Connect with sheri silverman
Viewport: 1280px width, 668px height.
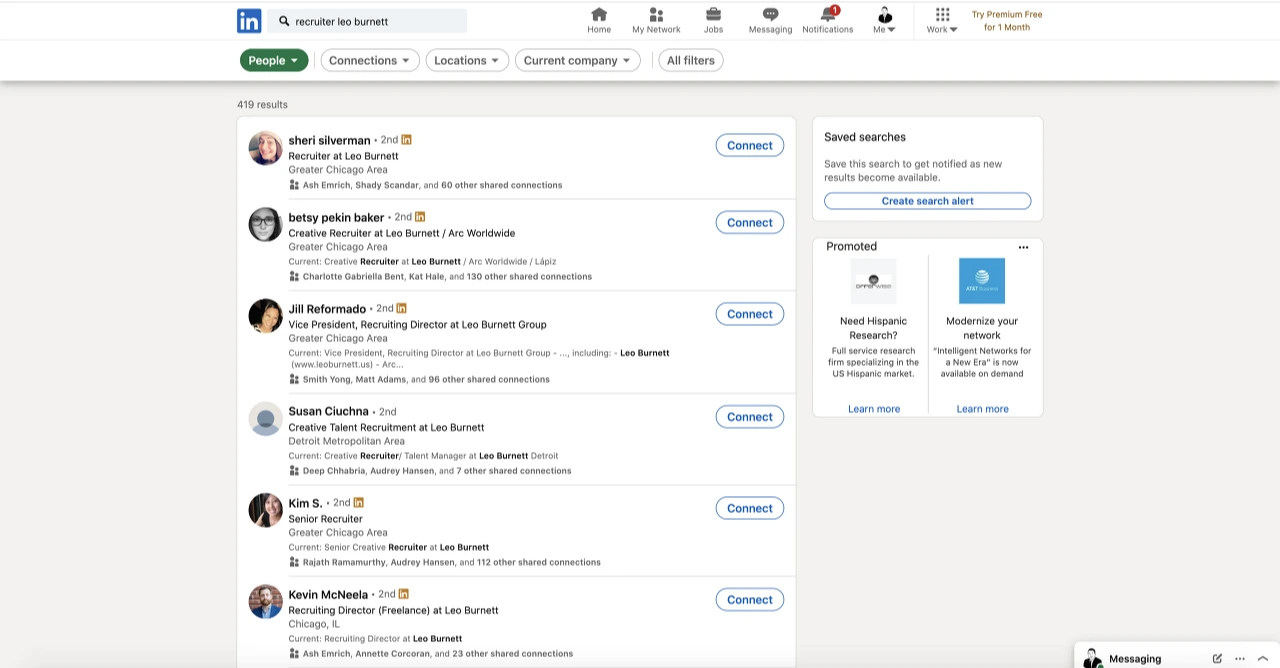pos(750,145)
